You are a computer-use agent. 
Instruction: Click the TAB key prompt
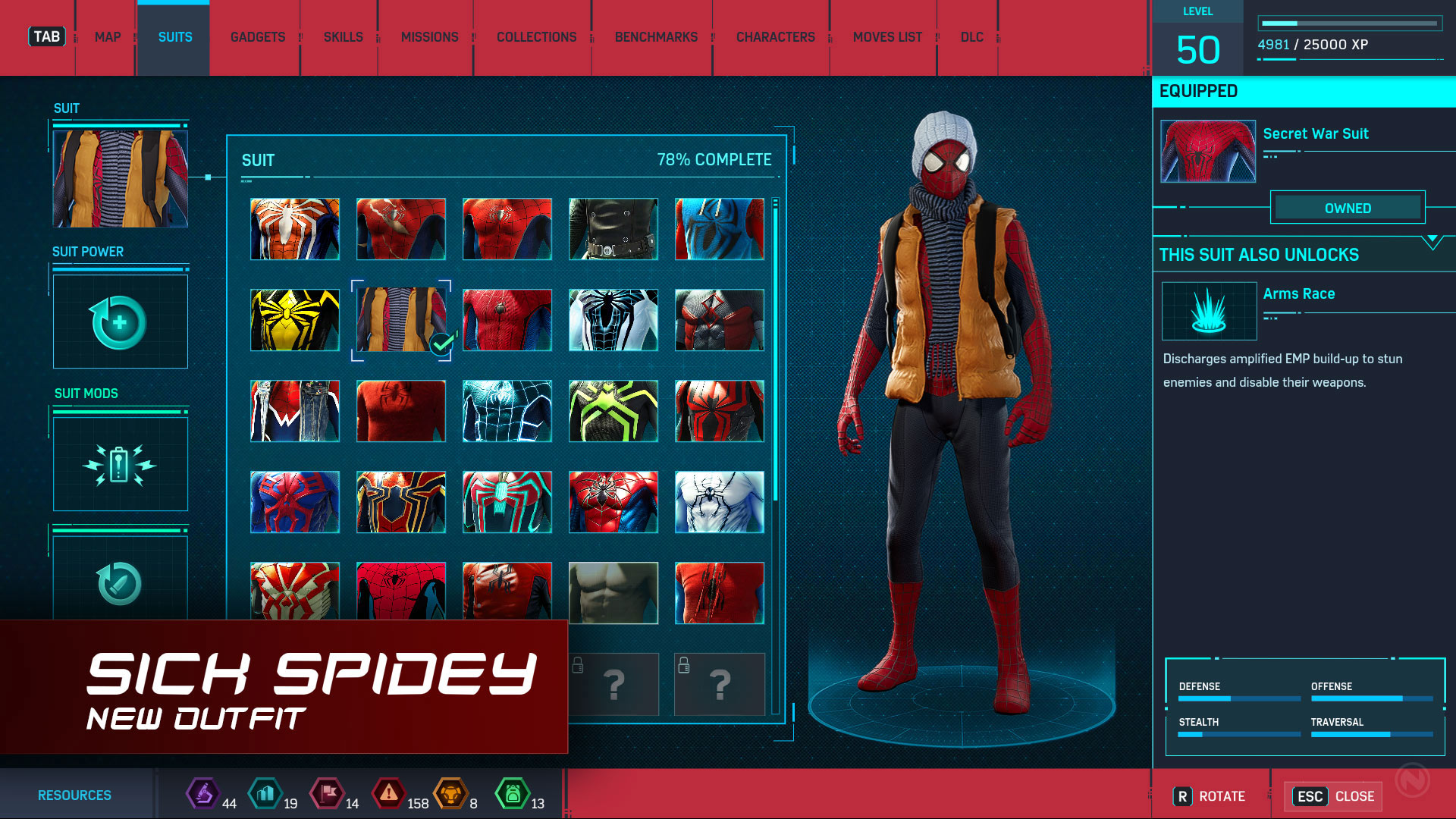point(46,36)
